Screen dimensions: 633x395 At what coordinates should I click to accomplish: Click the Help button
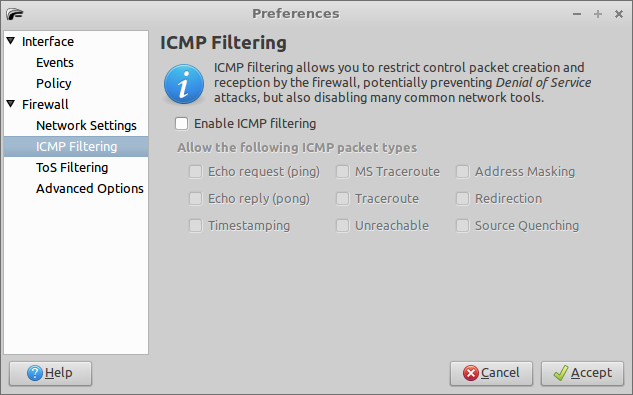50,373
